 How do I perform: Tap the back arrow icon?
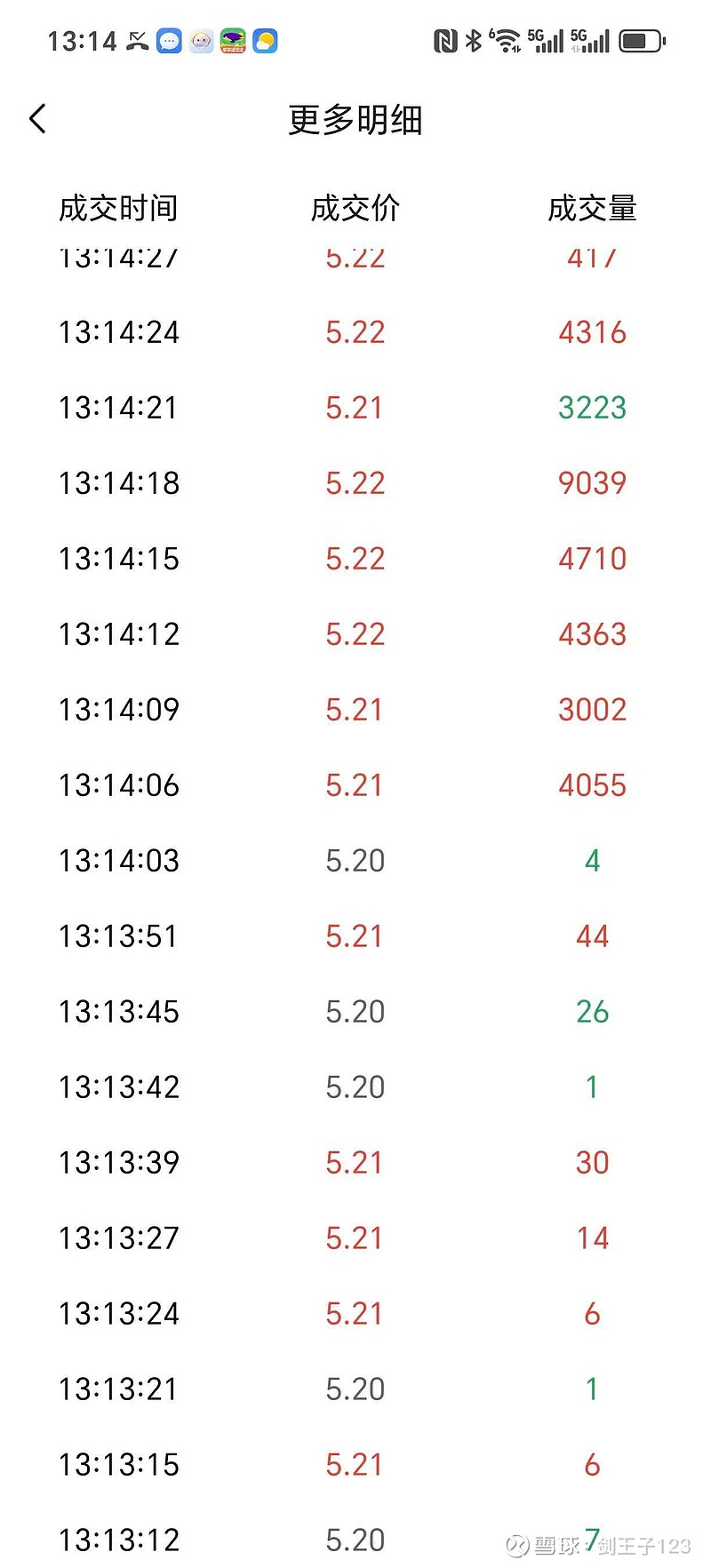37,118
